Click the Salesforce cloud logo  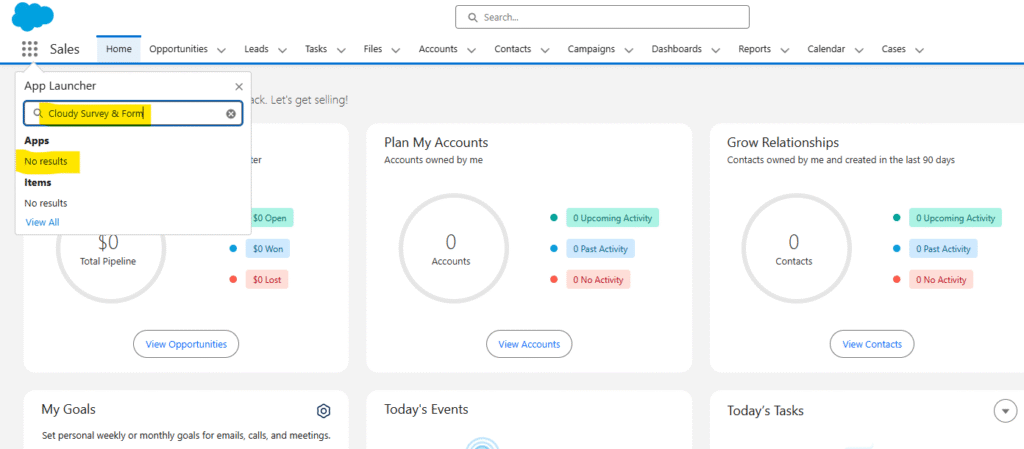coord(33,17)
